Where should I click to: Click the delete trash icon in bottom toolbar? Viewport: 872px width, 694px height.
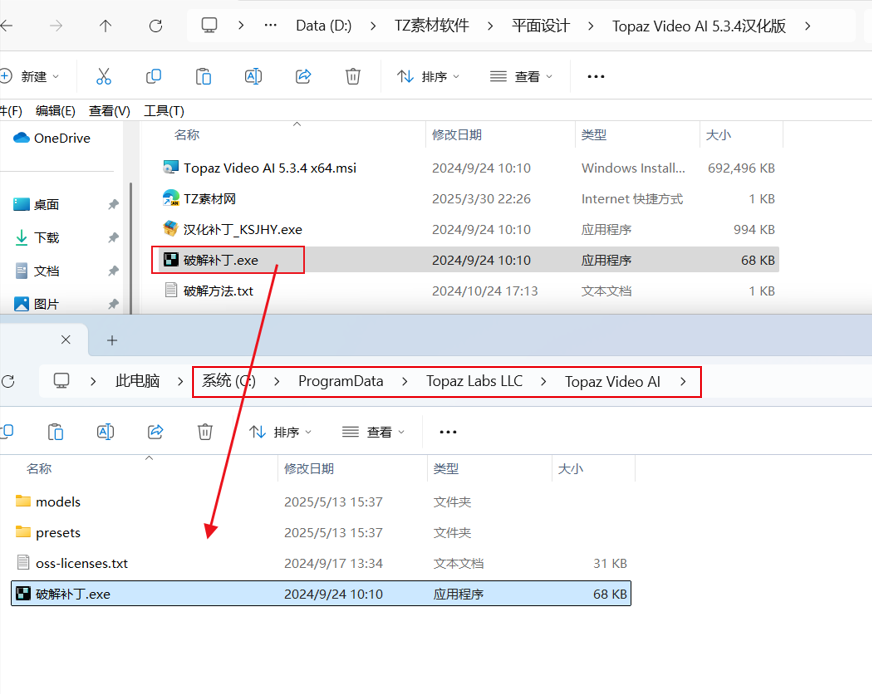(x=205, y=432)
